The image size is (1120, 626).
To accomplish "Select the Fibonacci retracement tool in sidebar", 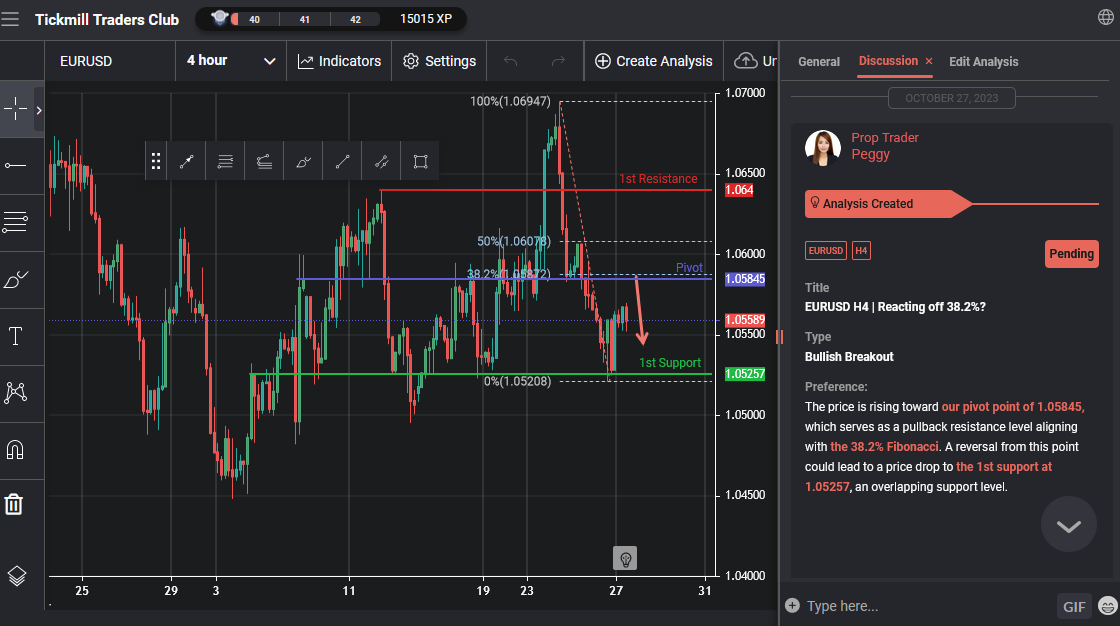I will coord(15,222).
